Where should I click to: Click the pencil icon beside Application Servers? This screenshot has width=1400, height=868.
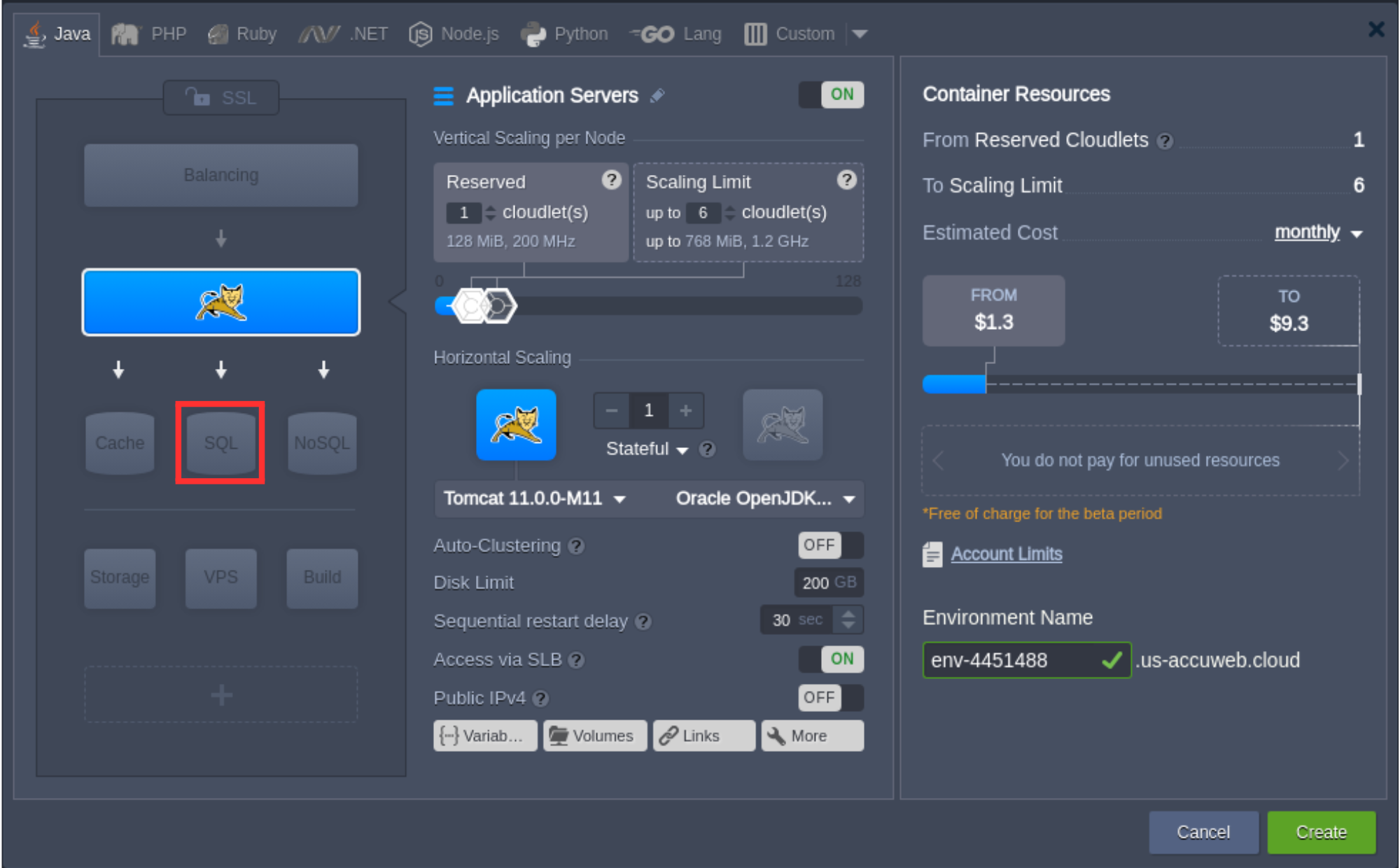click(x=657, y=96)
